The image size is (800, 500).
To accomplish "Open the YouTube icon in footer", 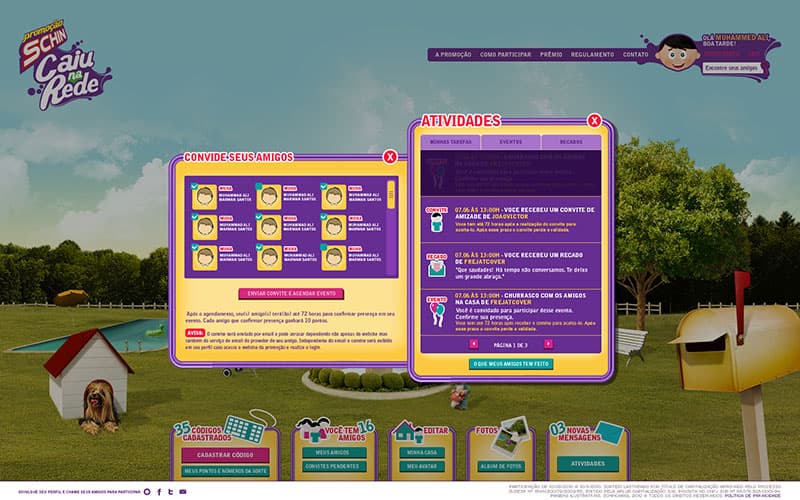I will point(183,492).
